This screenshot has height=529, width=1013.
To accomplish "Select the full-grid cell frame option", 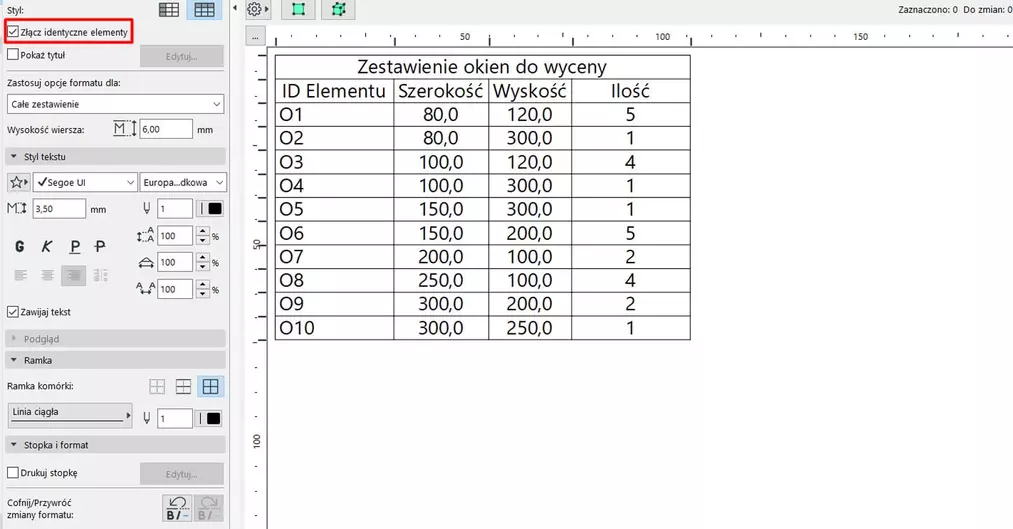I will click(x=211, y=386).
